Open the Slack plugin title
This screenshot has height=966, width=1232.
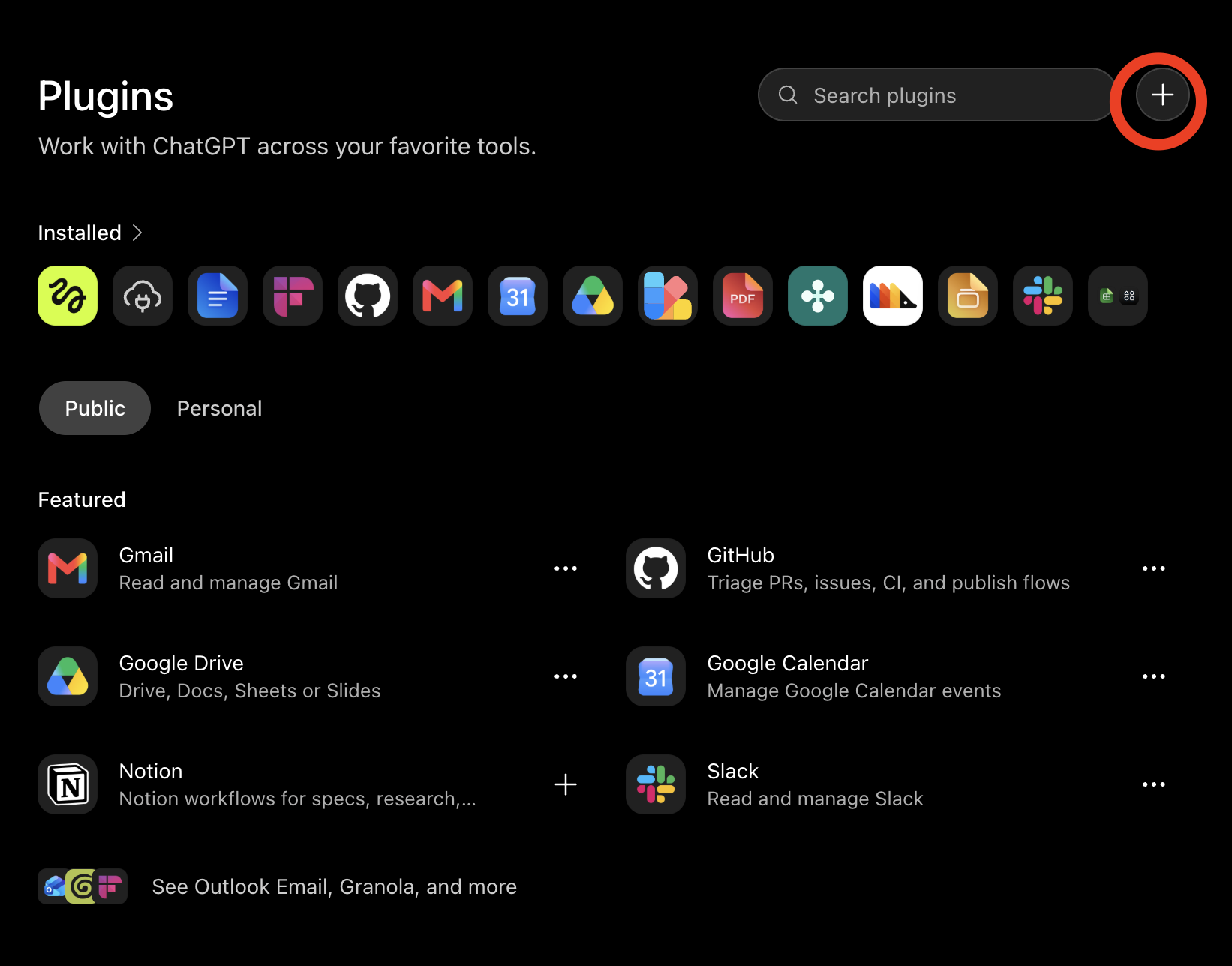click(x=732, y=771)
